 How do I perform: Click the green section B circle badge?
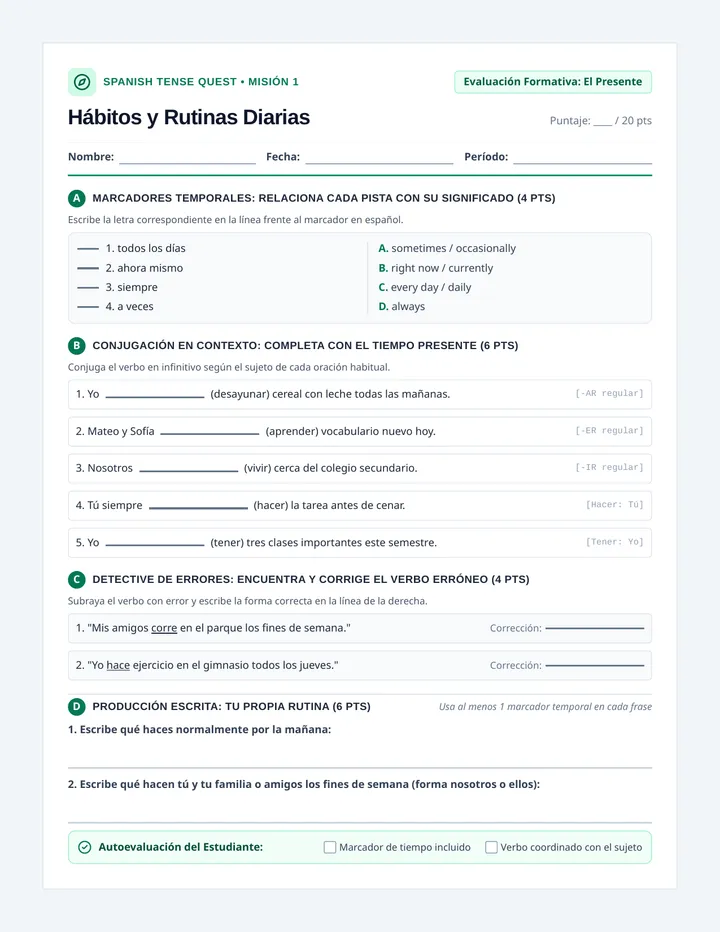76,345
